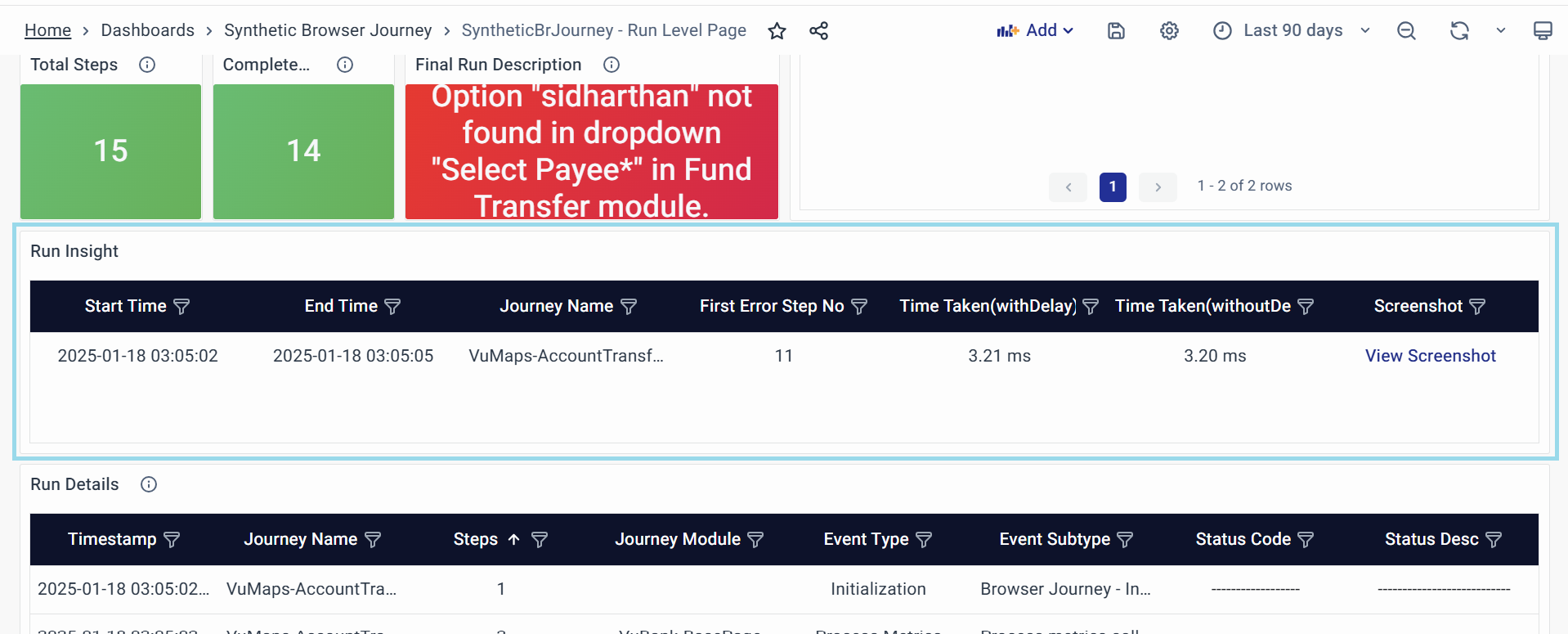
Task: Open Synthetic Browser Journey breadcrumb
Action: [x=327, y=31]
